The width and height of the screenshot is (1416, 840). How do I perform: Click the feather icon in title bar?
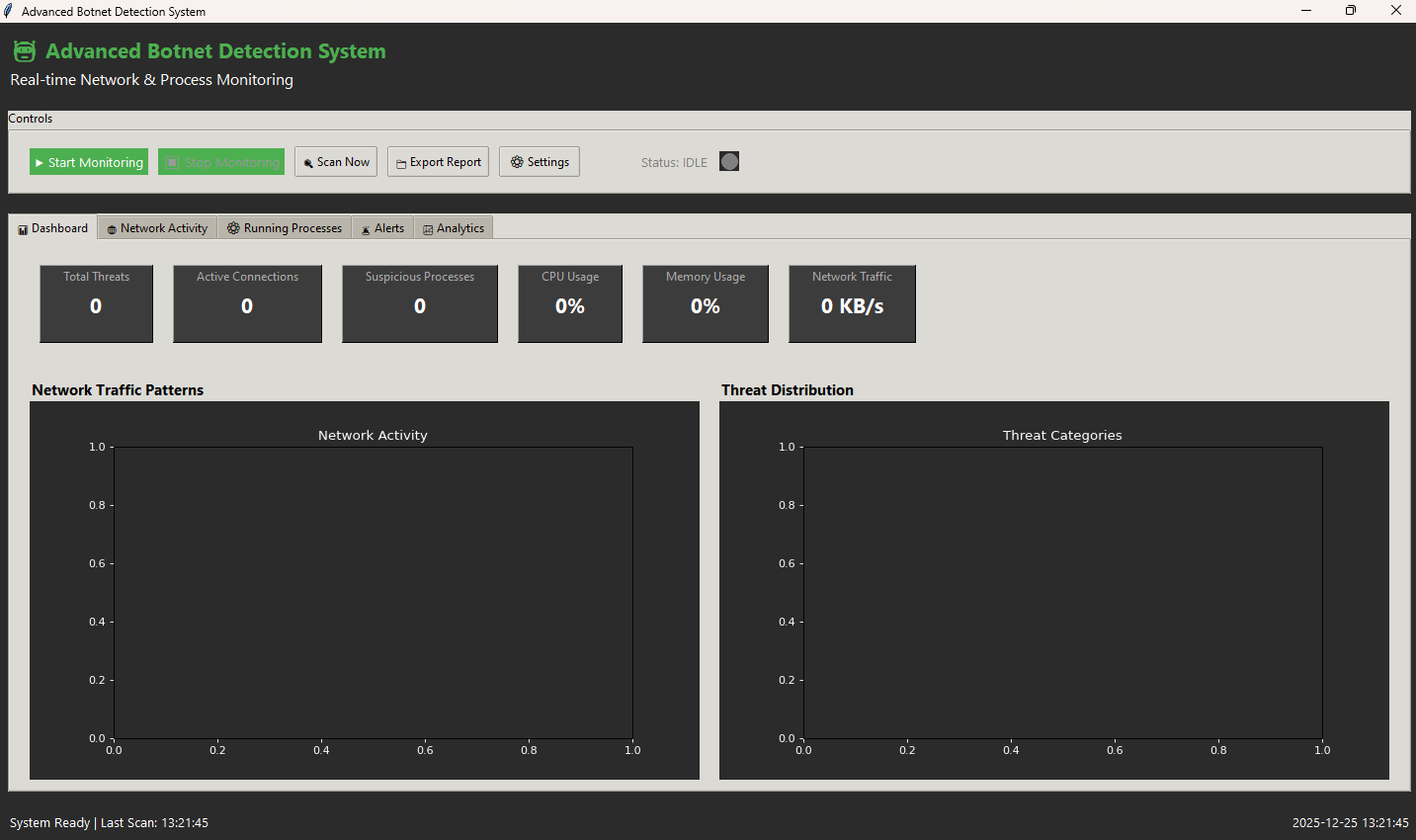[x=9, y=11]
